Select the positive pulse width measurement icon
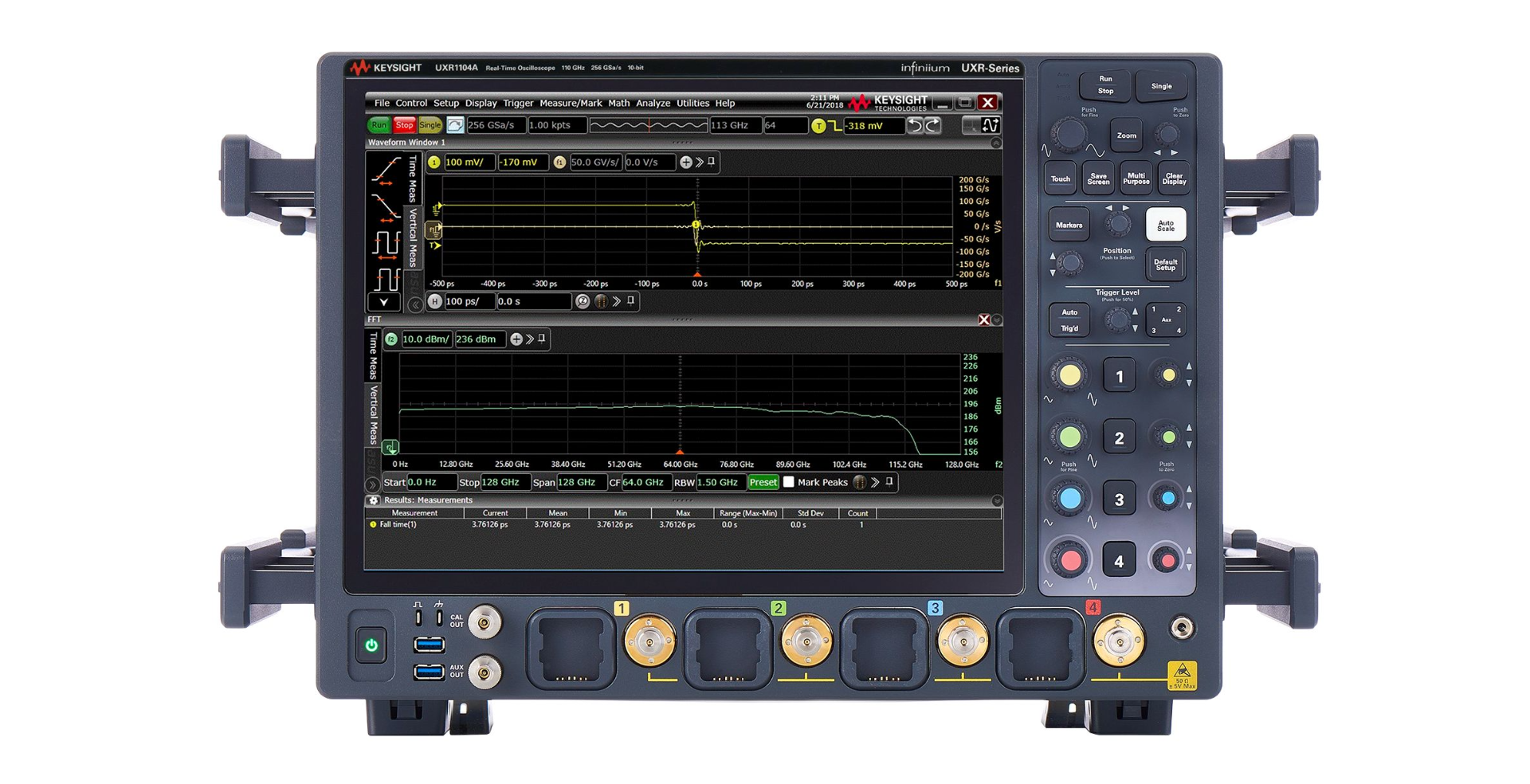The width and height of the screenshot is (1530, 784). coord(385,244)
